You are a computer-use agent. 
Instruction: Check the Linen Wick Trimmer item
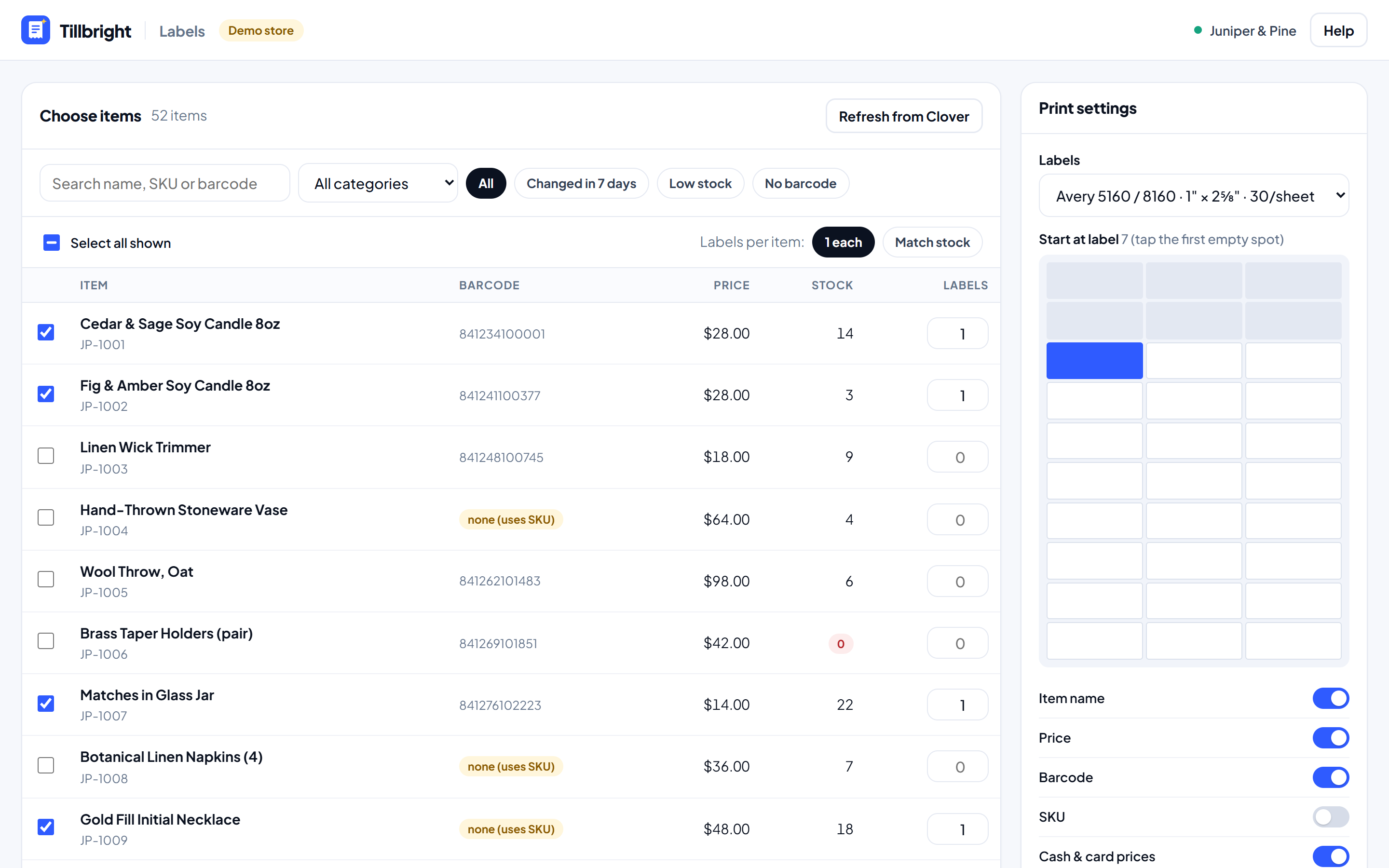coord(46,456)
